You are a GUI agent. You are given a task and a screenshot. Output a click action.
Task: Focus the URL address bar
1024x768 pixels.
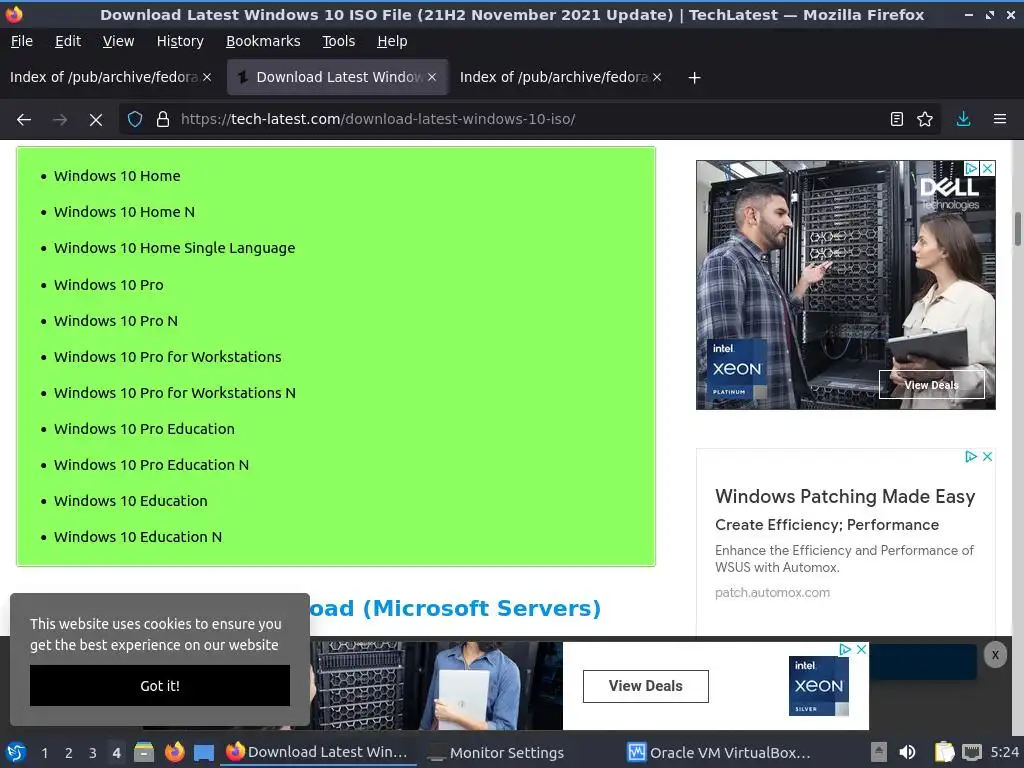[529, 119]
